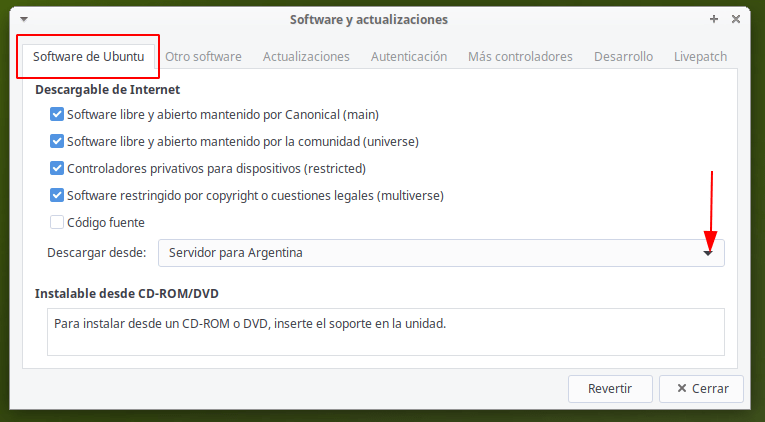The image size is (765, 422).
Task: Disable privative drivers (restricted) checkbox
Action: (x=57, y=168)
